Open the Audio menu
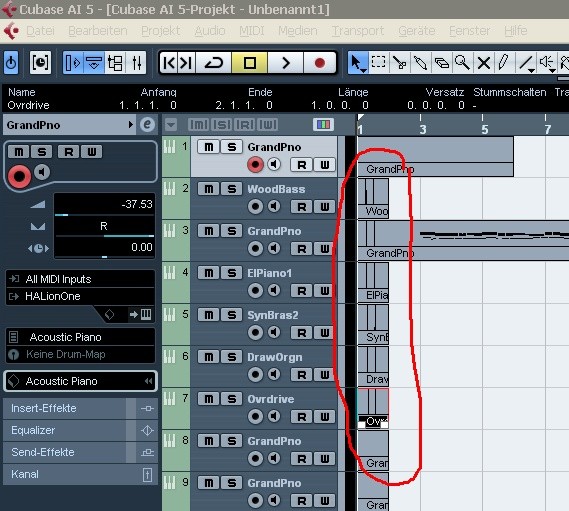This screenshot has height=511, width=569. 210,31
